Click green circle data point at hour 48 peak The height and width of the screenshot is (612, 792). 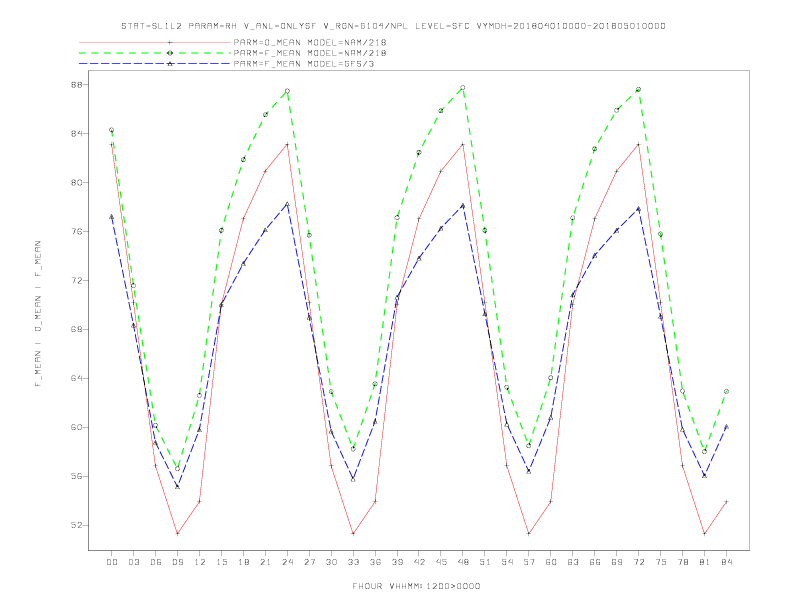click(x=463, y=88)
